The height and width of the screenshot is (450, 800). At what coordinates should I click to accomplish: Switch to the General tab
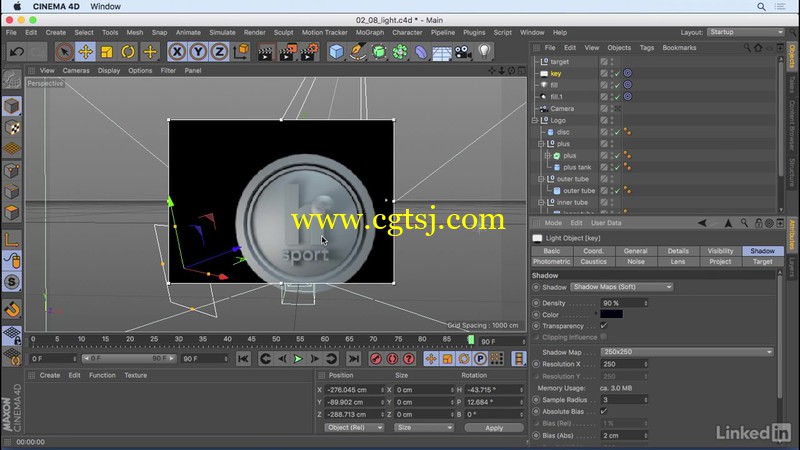click(x=636, y=251)
